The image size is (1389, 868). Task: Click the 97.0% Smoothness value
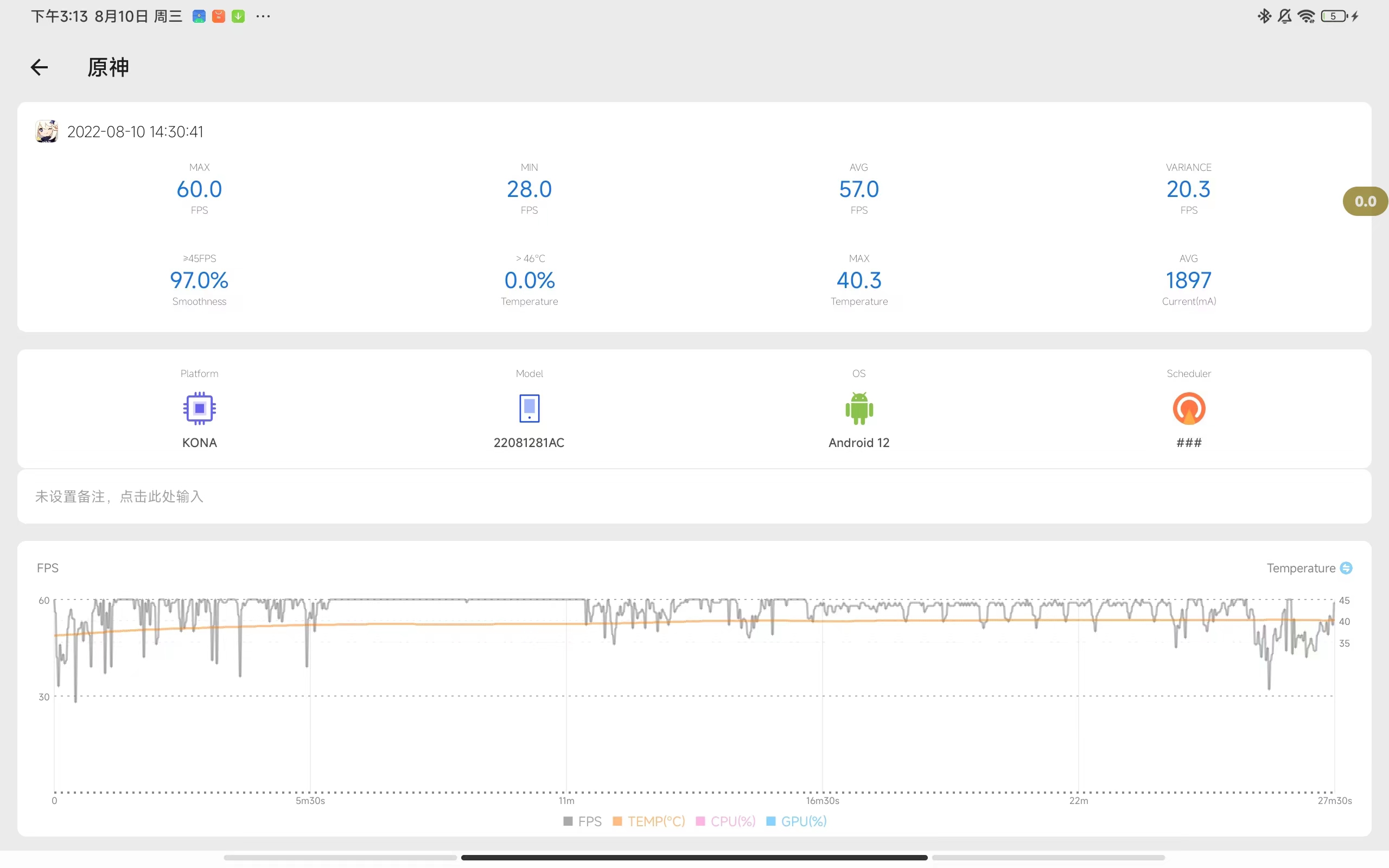(199, 280)
